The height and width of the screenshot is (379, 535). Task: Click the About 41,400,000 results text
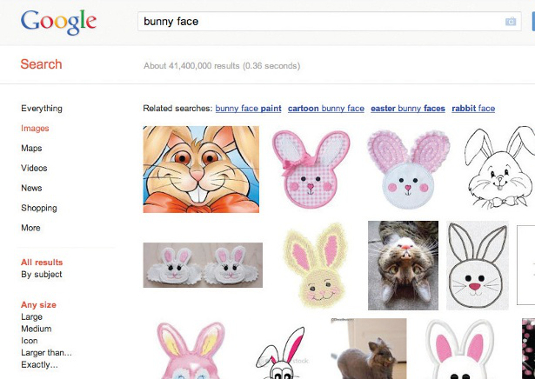[222, 65]
